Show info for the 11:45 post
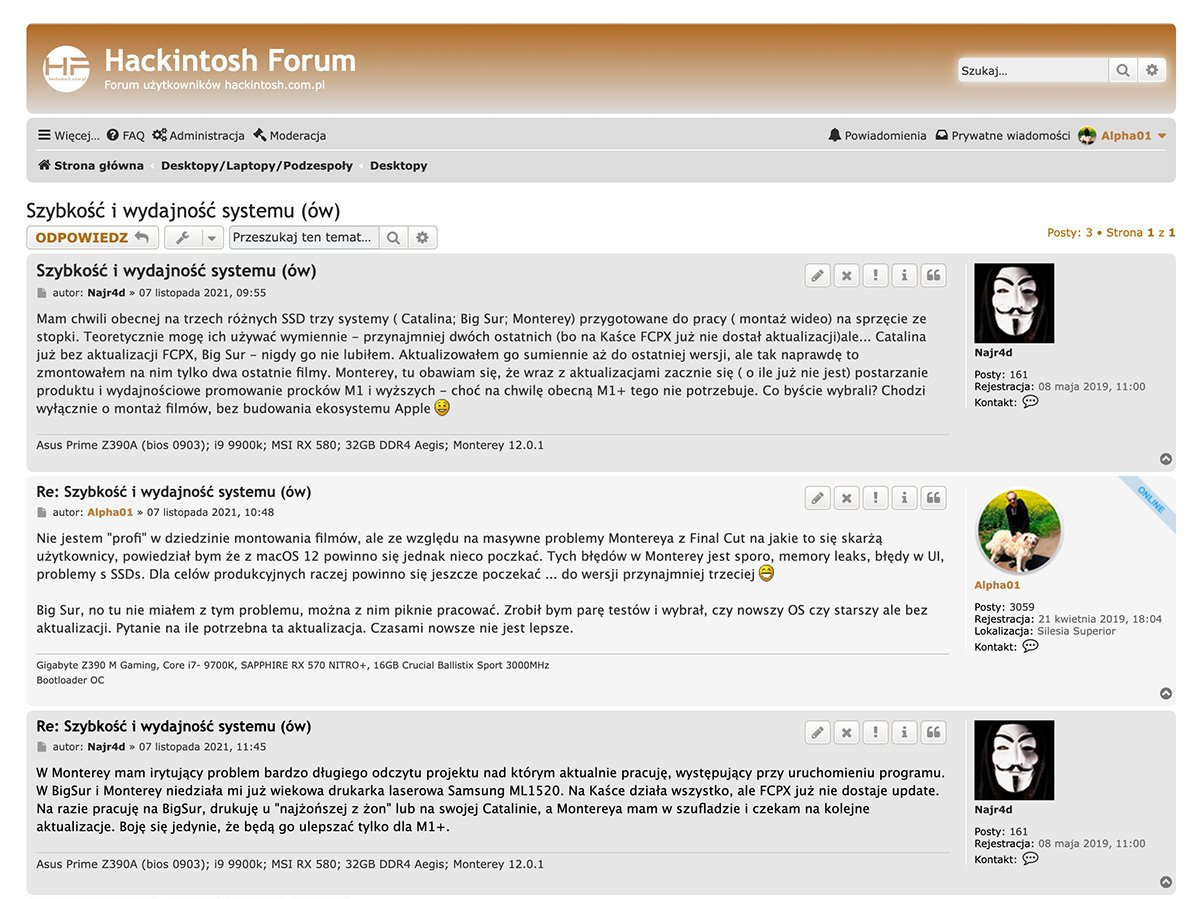This screenshot has height=899, width=1200. (904, 732)
